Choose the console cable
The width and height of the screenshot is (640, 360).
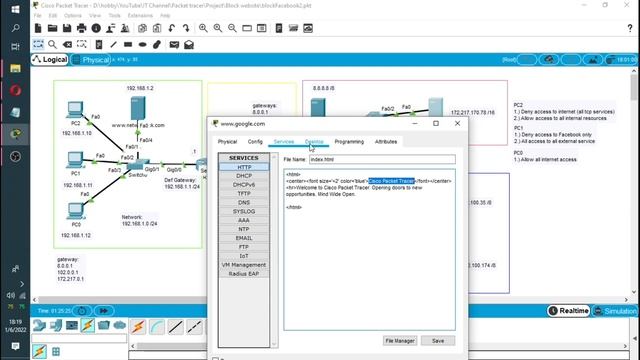157,327
